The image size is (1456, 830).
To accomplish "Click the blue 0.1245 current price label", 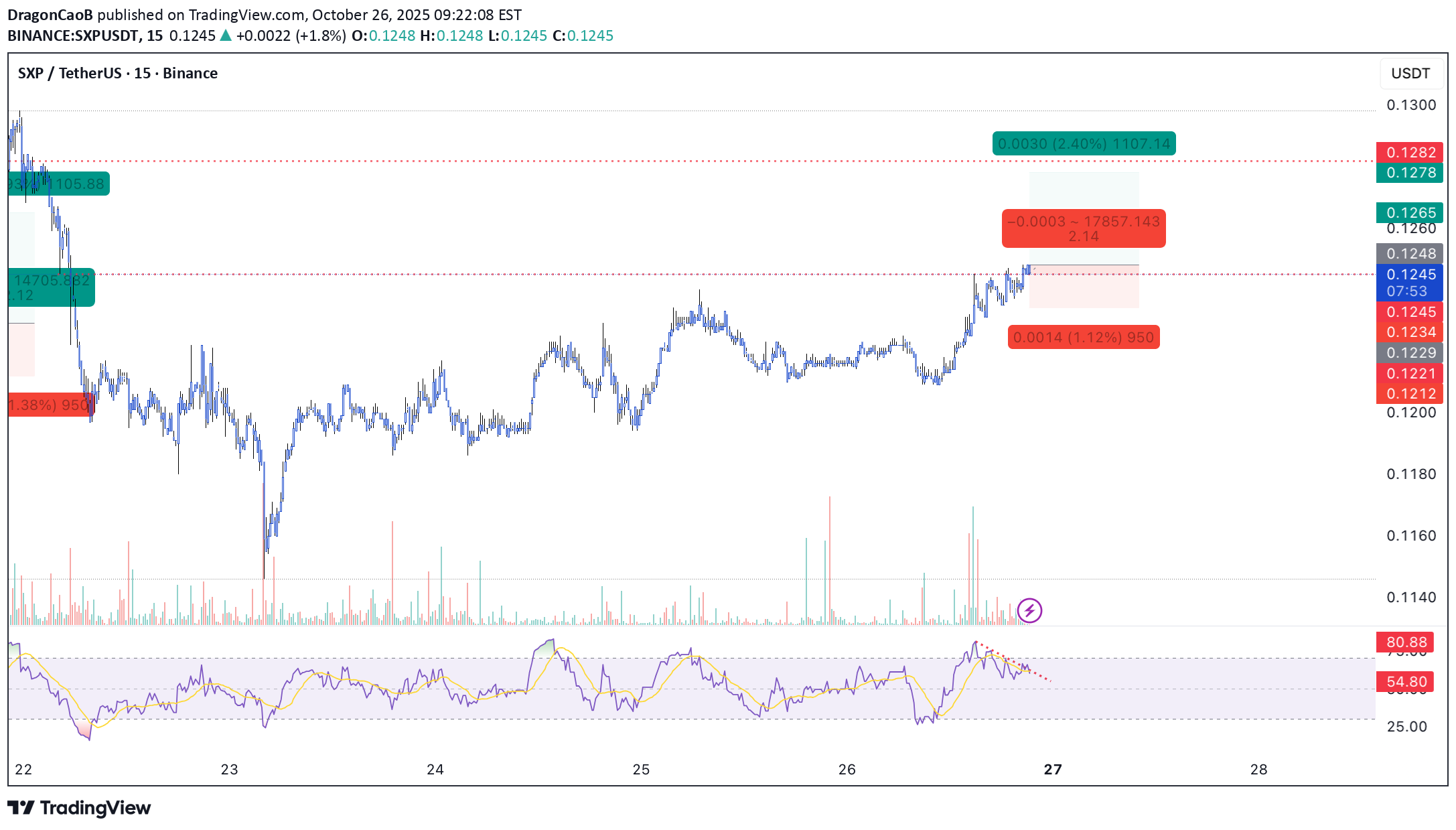I will 1410,282.
